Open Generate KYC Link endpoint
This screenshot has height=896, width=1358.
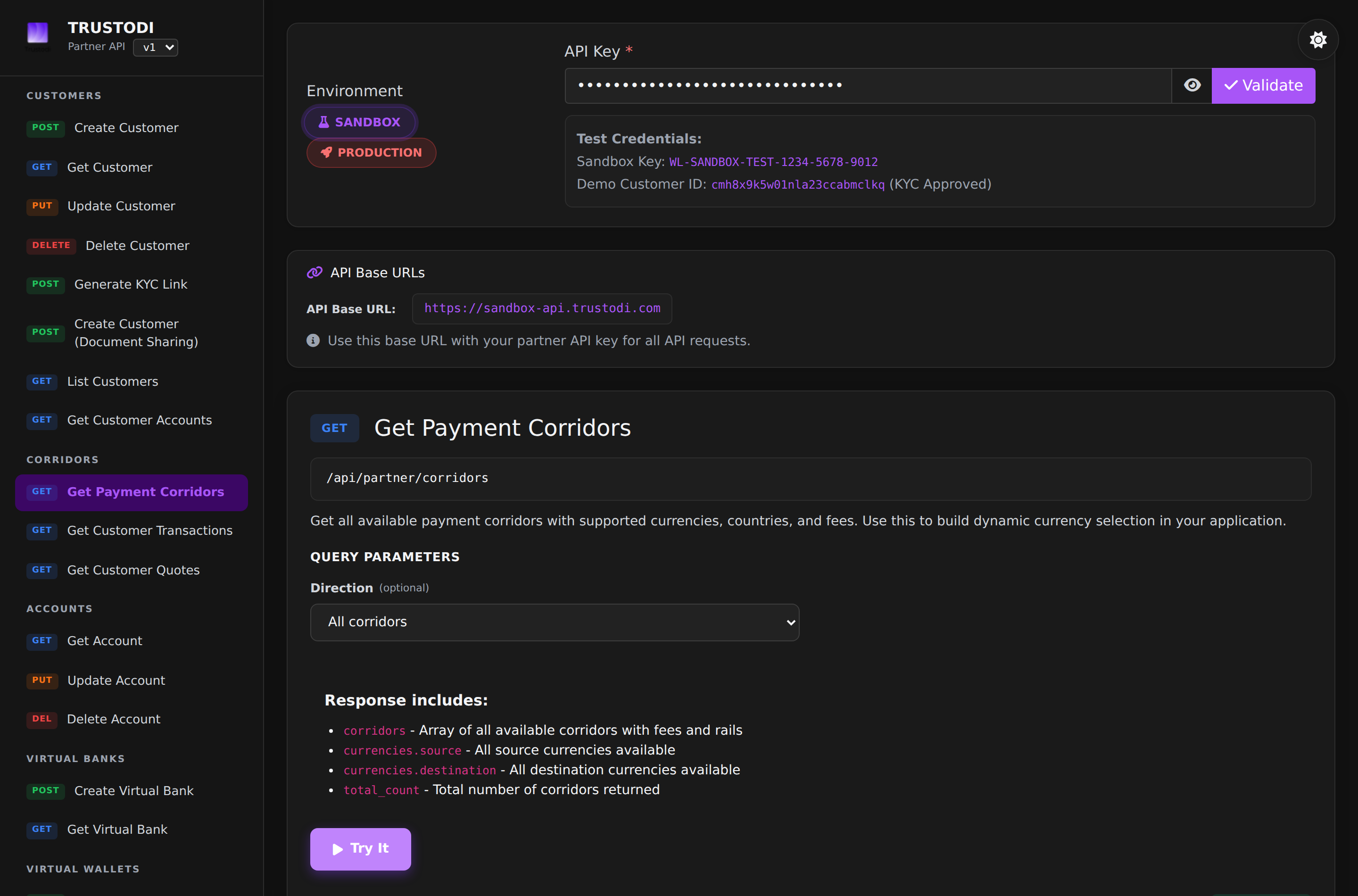132,284
